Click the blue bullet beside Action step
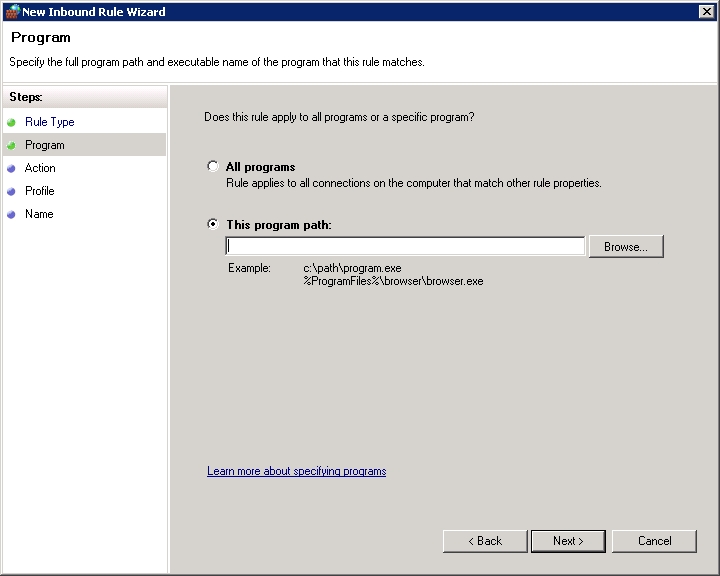 [11, 168]
